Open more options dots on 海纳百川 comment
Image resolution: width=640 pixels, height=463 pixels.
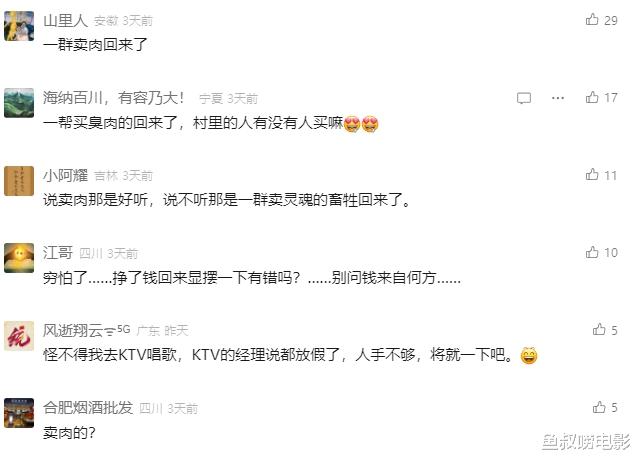558,98
